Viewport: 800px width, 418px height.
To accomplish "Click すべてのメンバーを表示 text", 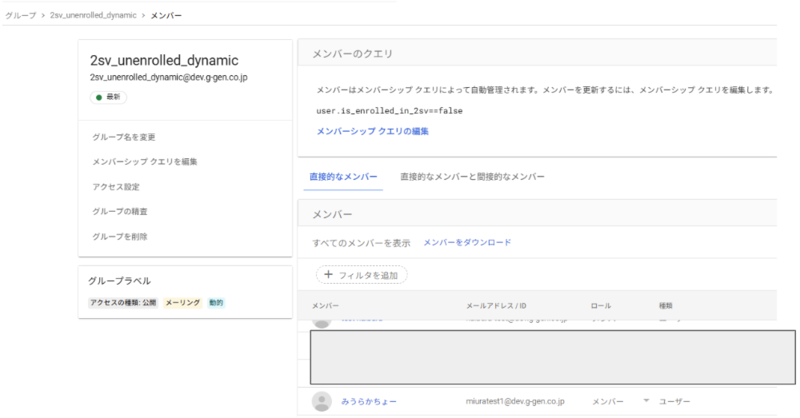I will pyautogui.click(x=361, y=243).
